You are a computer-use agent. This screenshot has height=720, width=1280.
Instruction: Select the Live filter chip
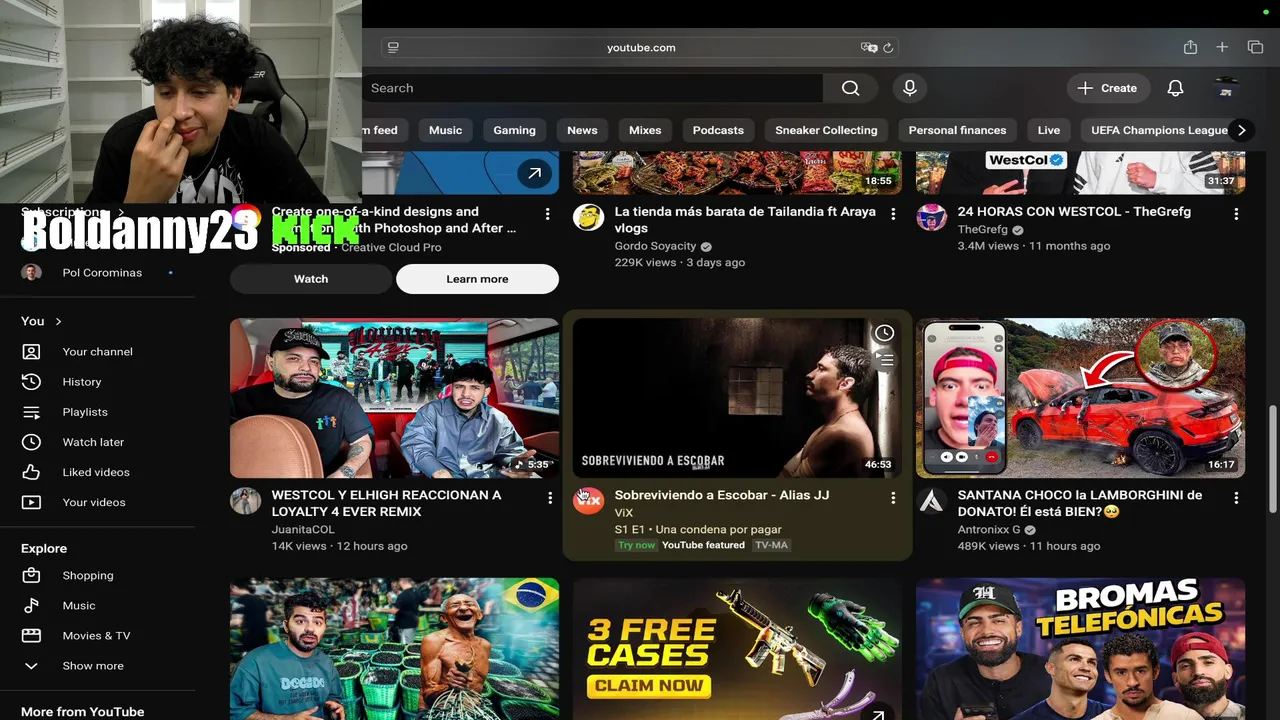pos(1048,130)
